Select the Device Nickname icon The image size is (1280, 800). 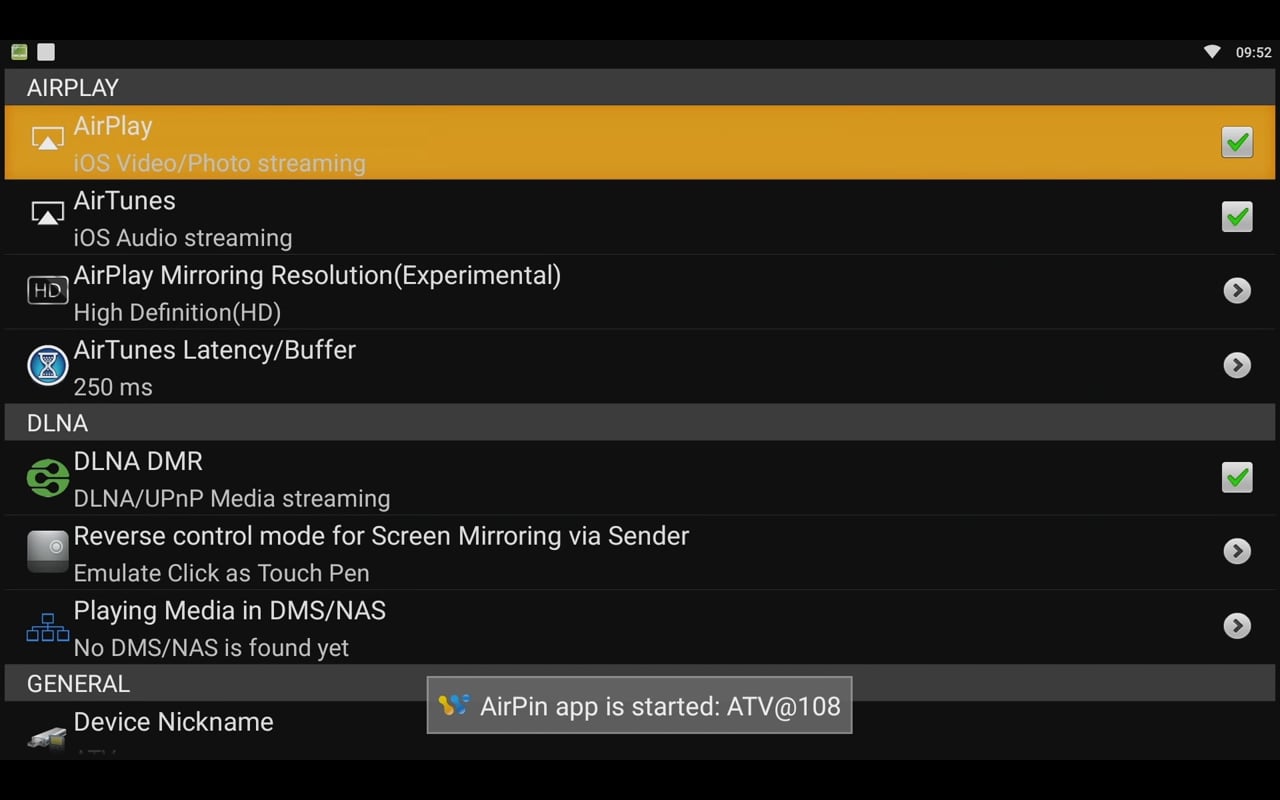pyautogui.click(x=47, y=737)
